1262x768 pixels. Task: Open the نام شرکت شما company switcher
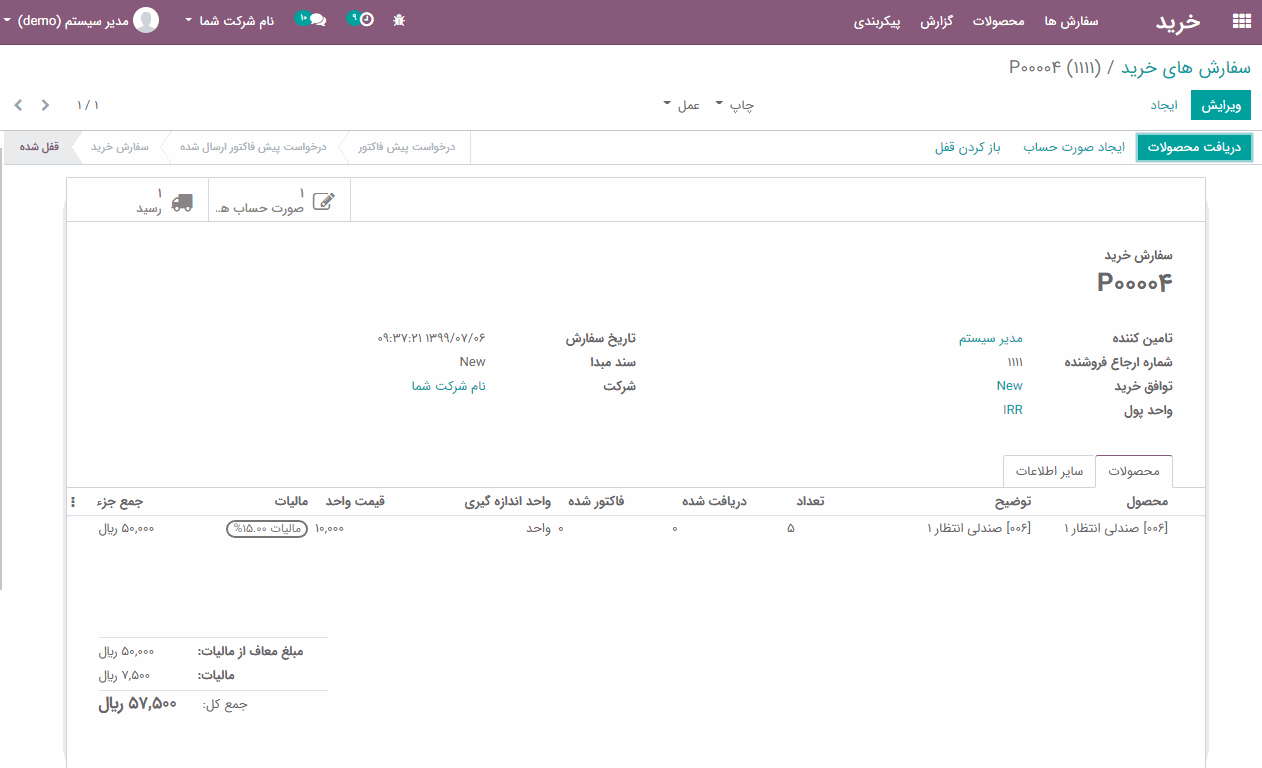pos(229,20)
